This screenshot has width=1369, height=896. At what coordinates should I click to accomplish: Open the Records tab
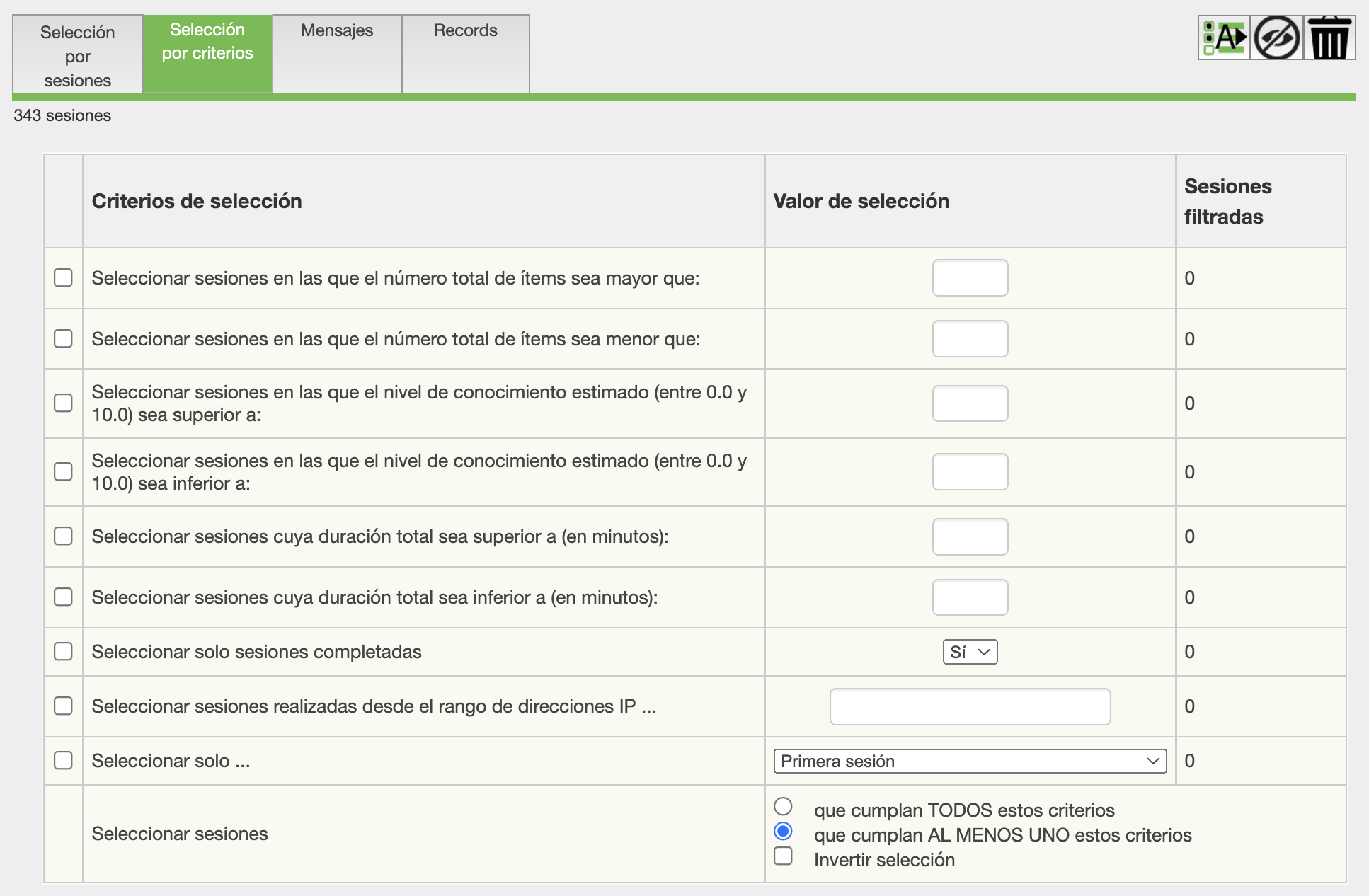[x=465, y=31]
